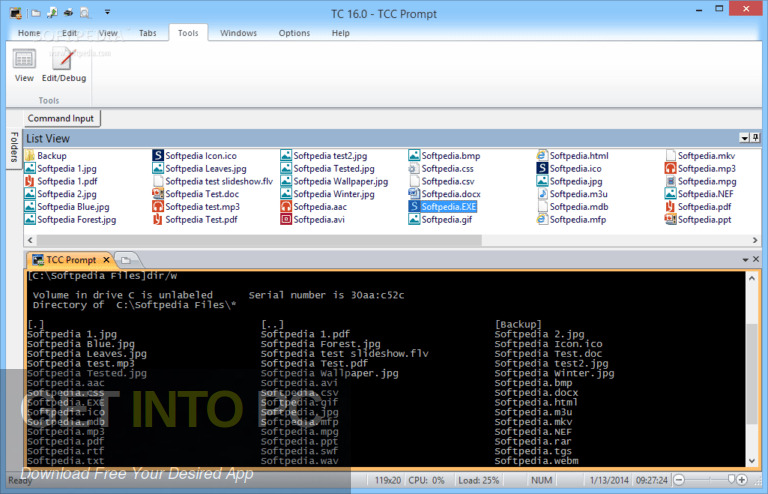This screenshot has height=494, width=768.
Task: Select Softpedia.avi file
Action: (312, 219)
